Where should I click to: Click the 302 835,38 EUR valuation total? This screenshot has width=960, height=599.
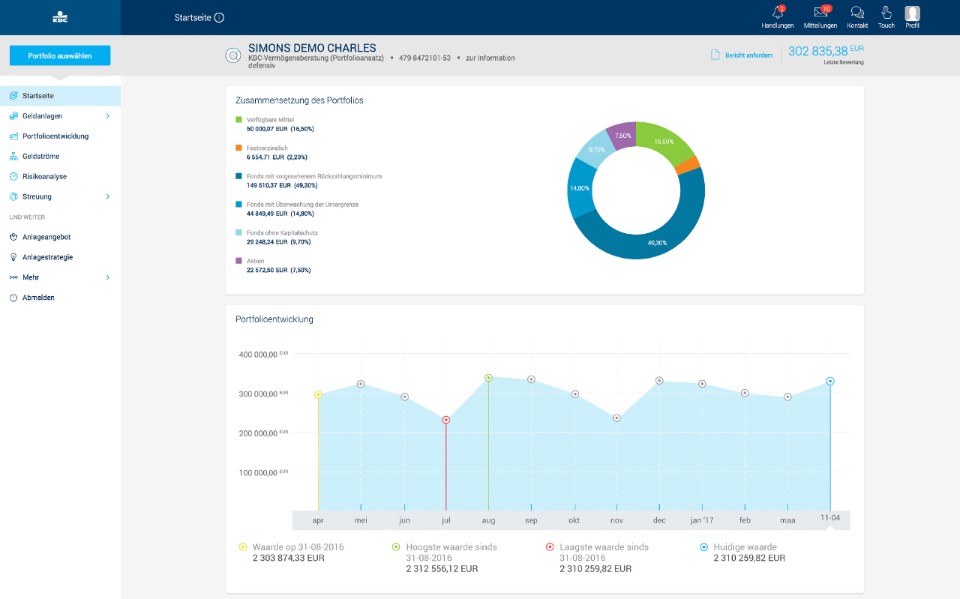click(x=826, y=51)
